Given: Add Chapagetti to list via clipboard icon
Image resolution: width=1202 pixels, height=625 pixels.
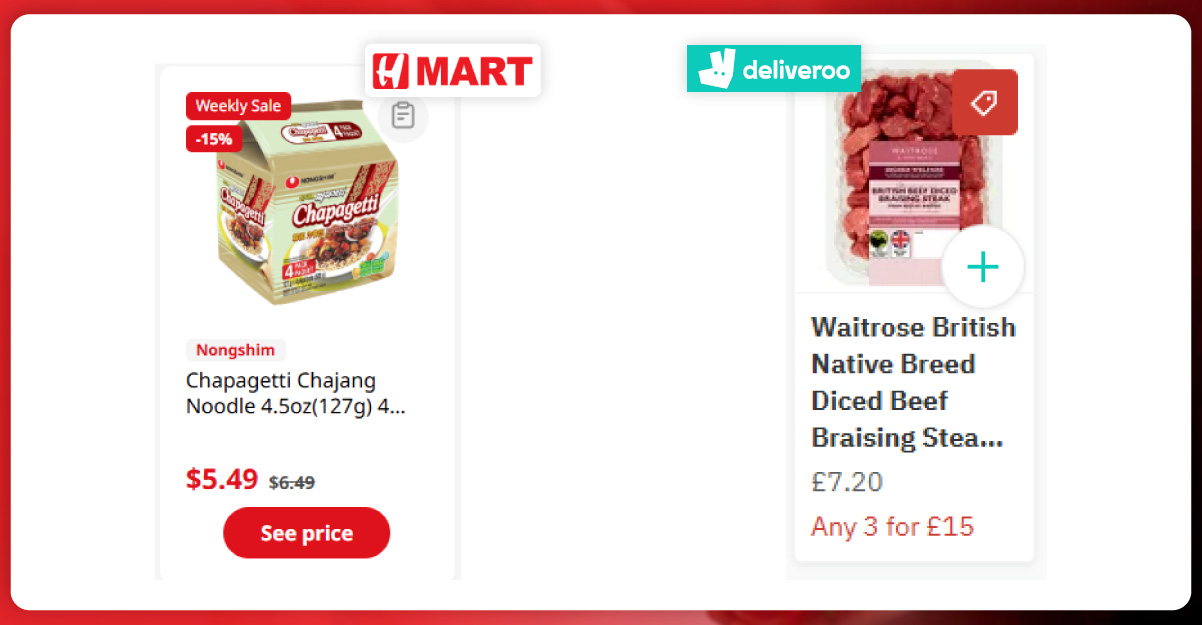Looking at the screenshot, I should (x=403, y=116).
